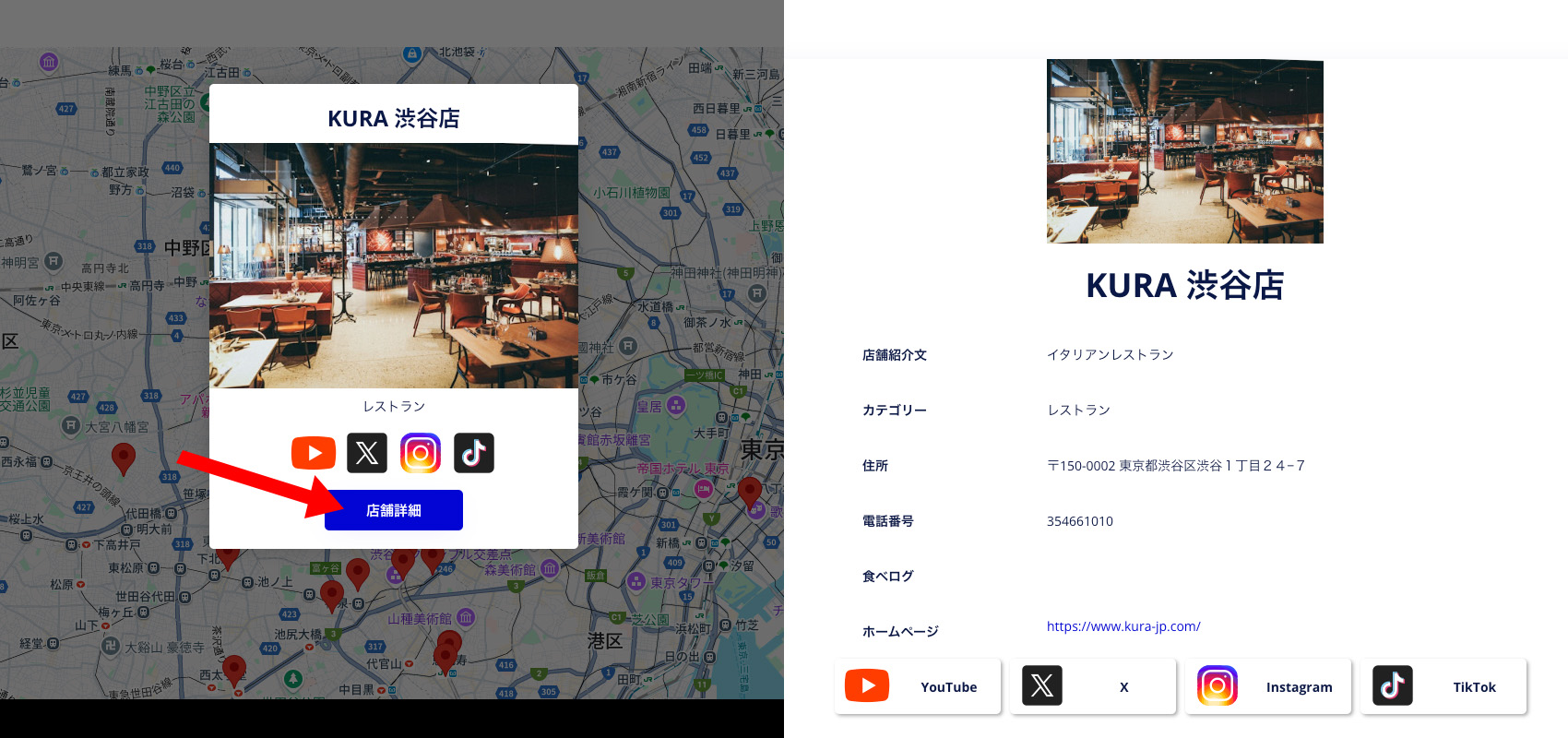Image resolution: width=1568 pixels, height=738 pixels.
Task: Visit the https://www.kura-jp.com/ homepage link
Action: click(1123, 626)
